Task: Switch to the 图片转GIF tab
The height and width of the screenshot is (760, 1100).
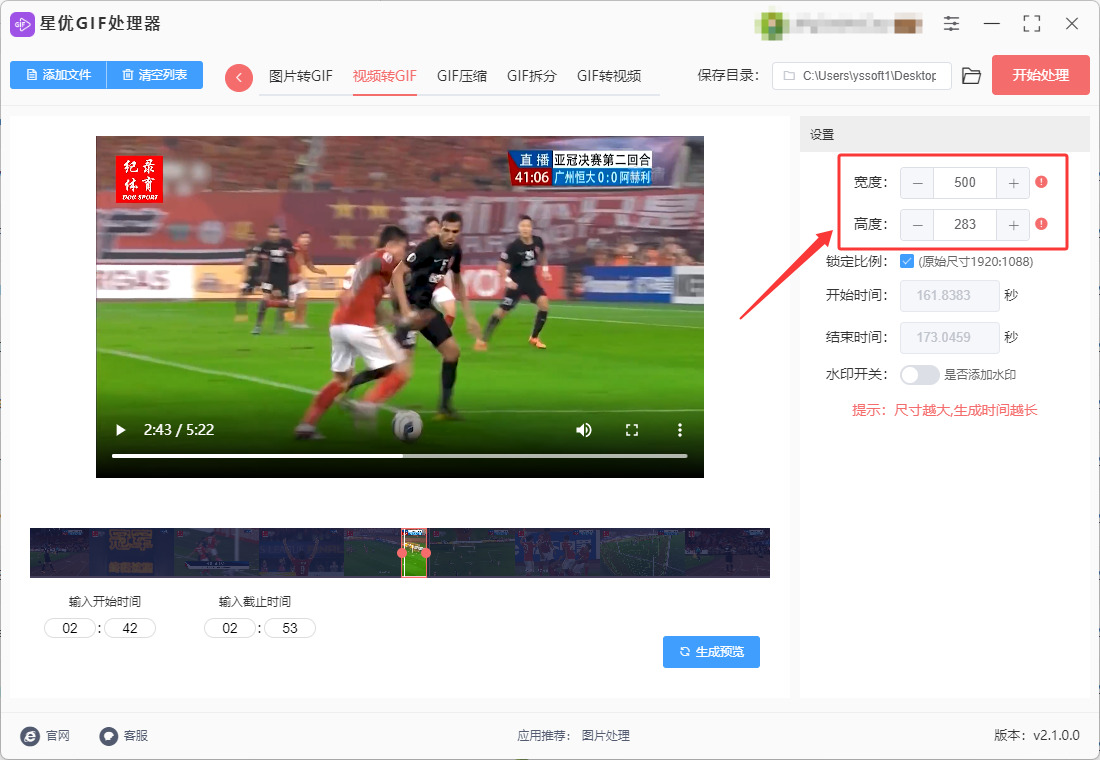Action: point(301,76)
